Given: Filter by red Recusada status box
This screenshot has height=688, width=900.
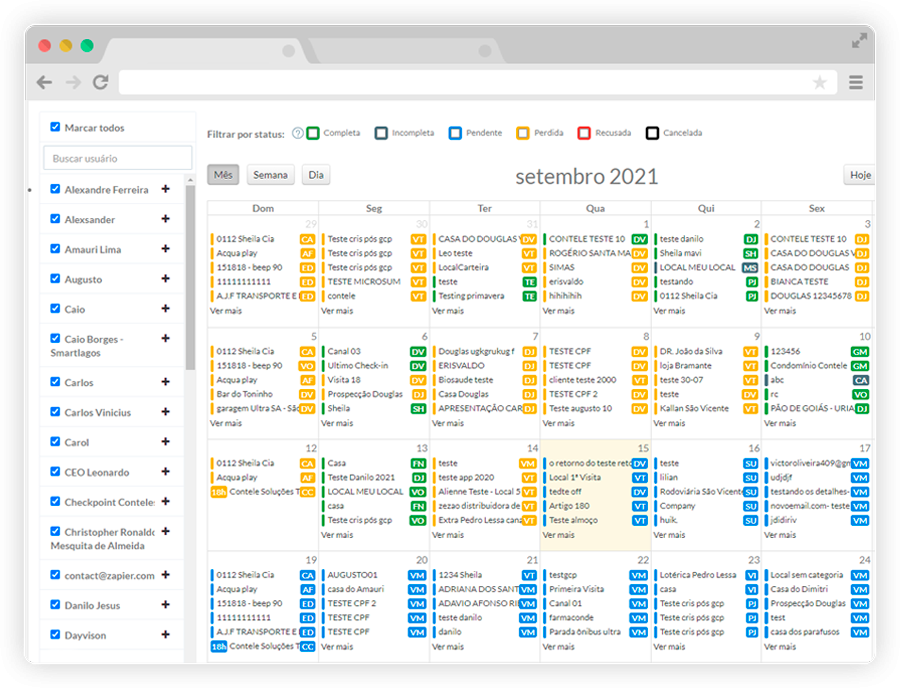Looking at the screenshot, I should 584,133.
